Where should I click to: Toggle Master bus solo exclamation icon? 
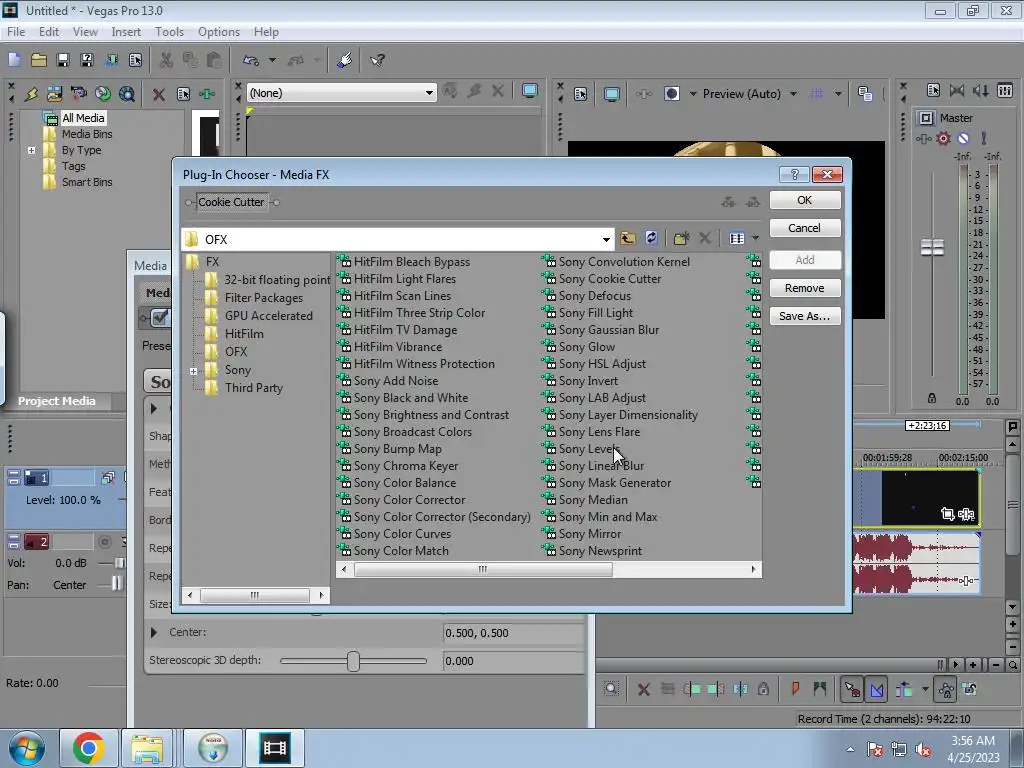(984, 138)
